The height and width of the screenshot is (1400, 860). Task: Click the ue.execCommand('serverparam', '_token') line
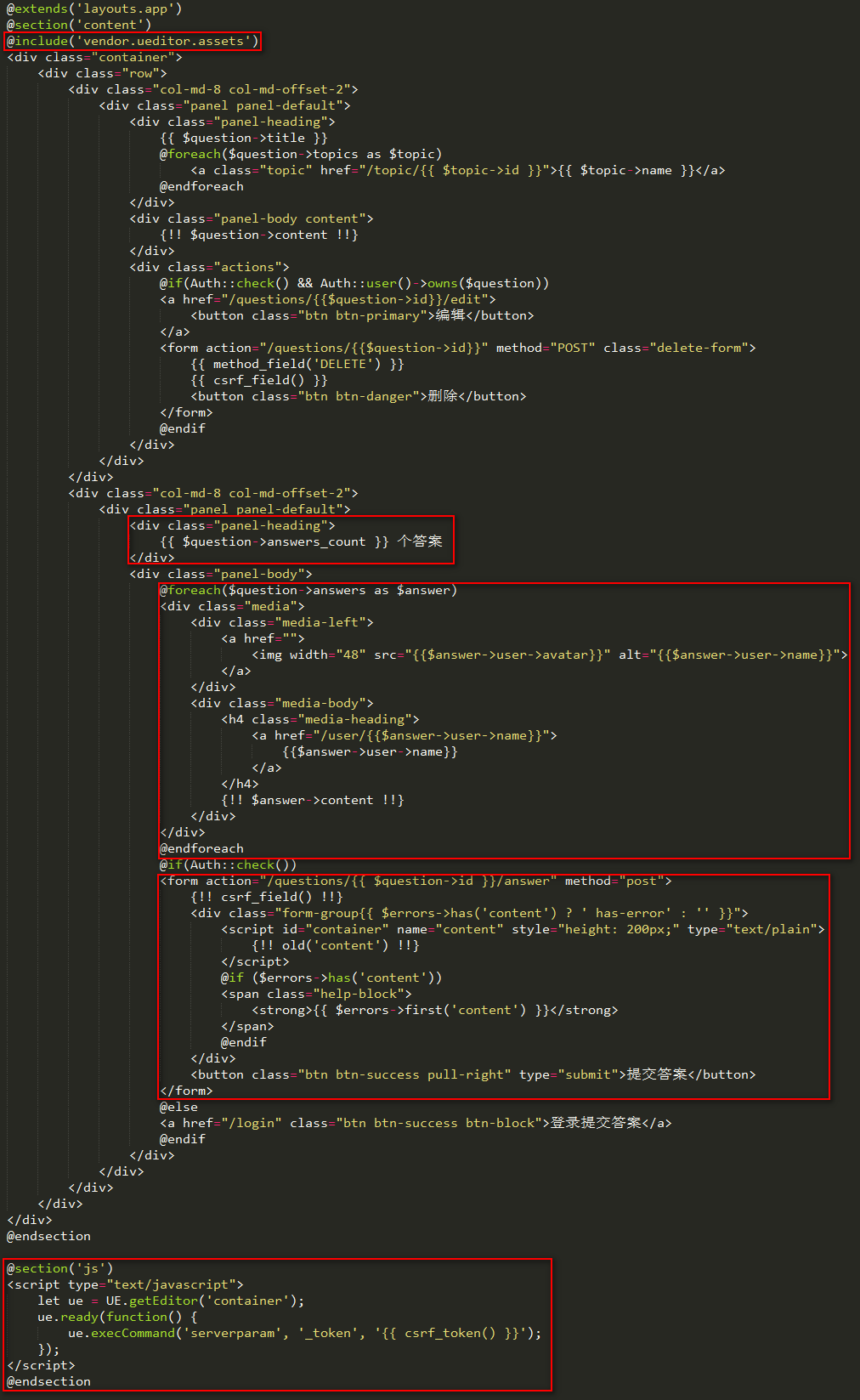305,1333
